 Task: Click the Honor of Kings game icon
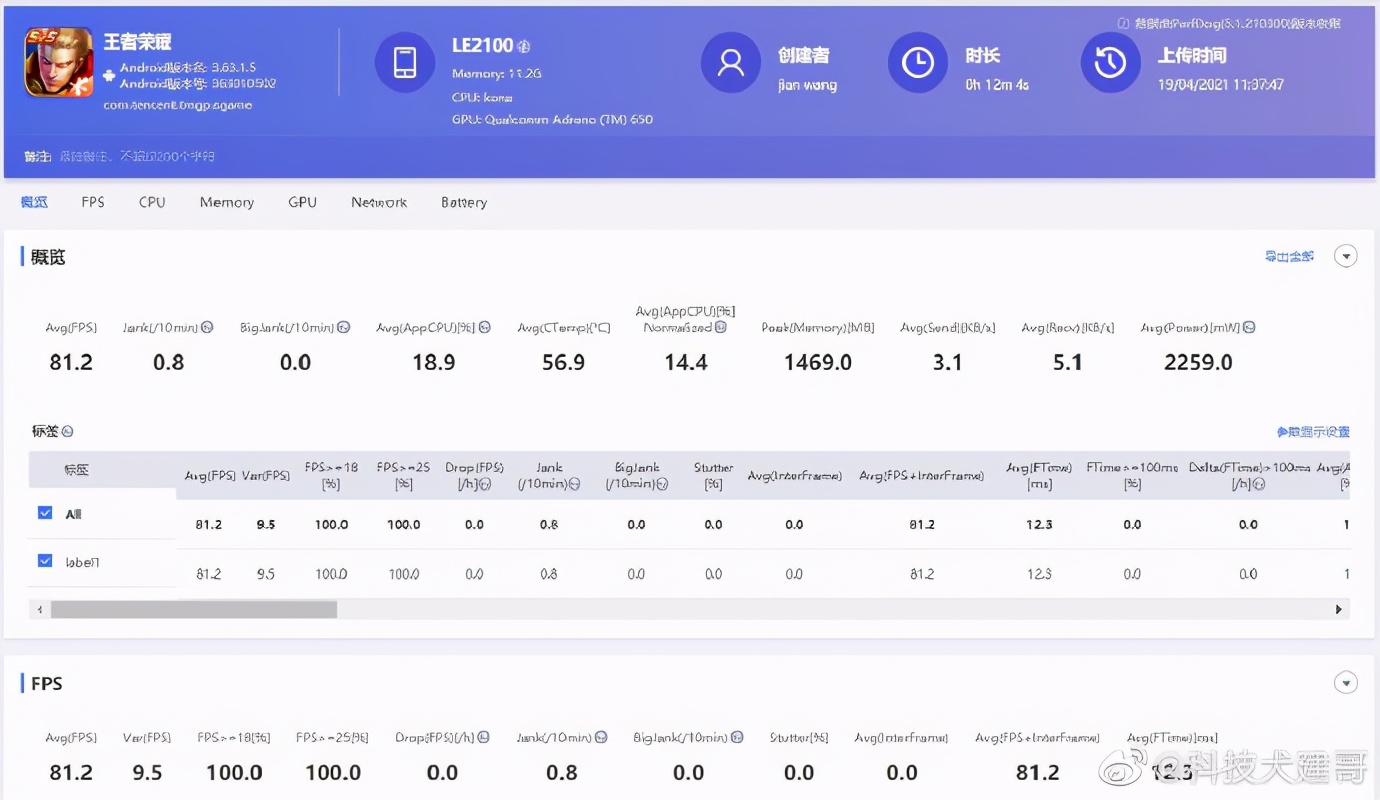[x=59, y=62]
